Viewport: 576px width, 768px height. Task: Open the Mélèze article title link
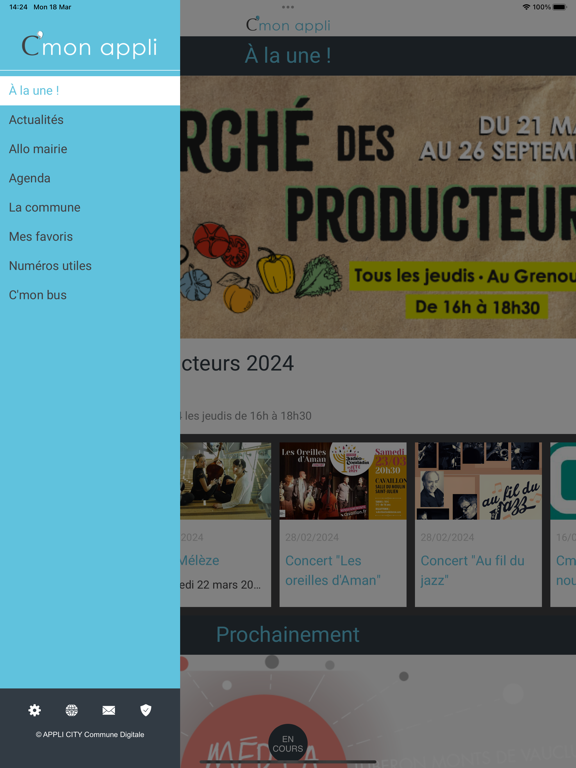200,560
